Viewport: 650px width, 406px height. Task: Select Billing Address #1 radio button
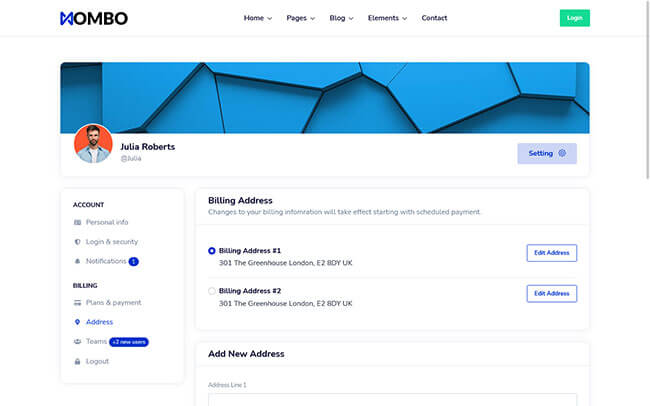[x=212, y=251]
